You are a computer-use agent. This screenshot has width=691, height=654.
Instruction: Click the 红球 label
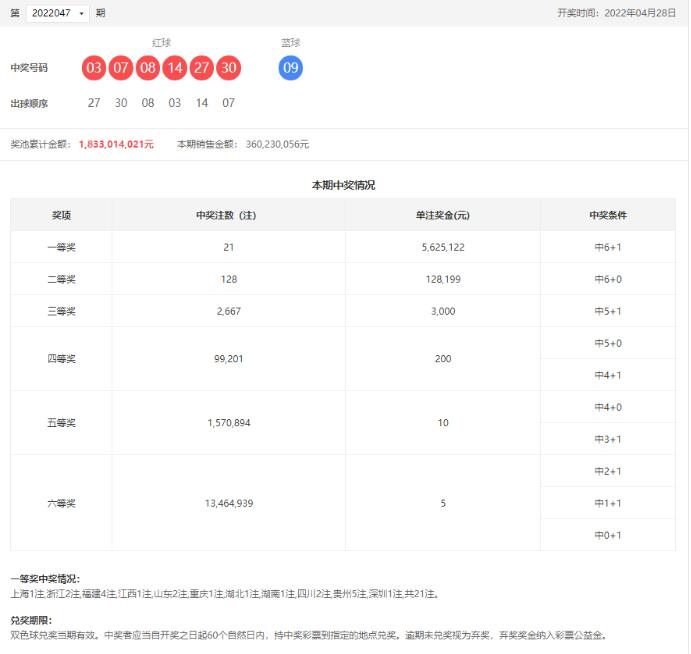pyautogui.click(x=161, y=43)
